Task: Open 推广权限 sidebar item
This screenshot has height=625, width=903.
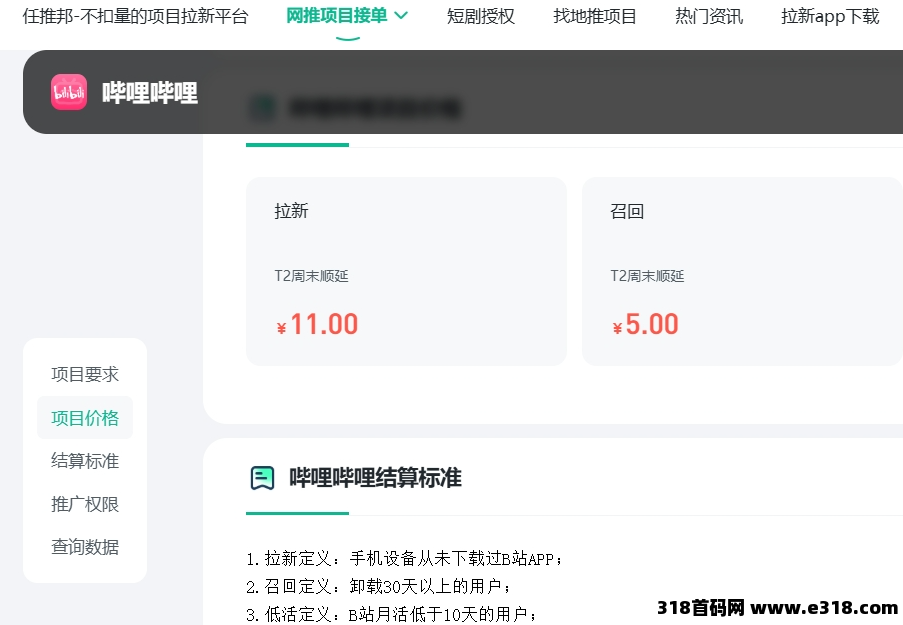Action: 85,504
